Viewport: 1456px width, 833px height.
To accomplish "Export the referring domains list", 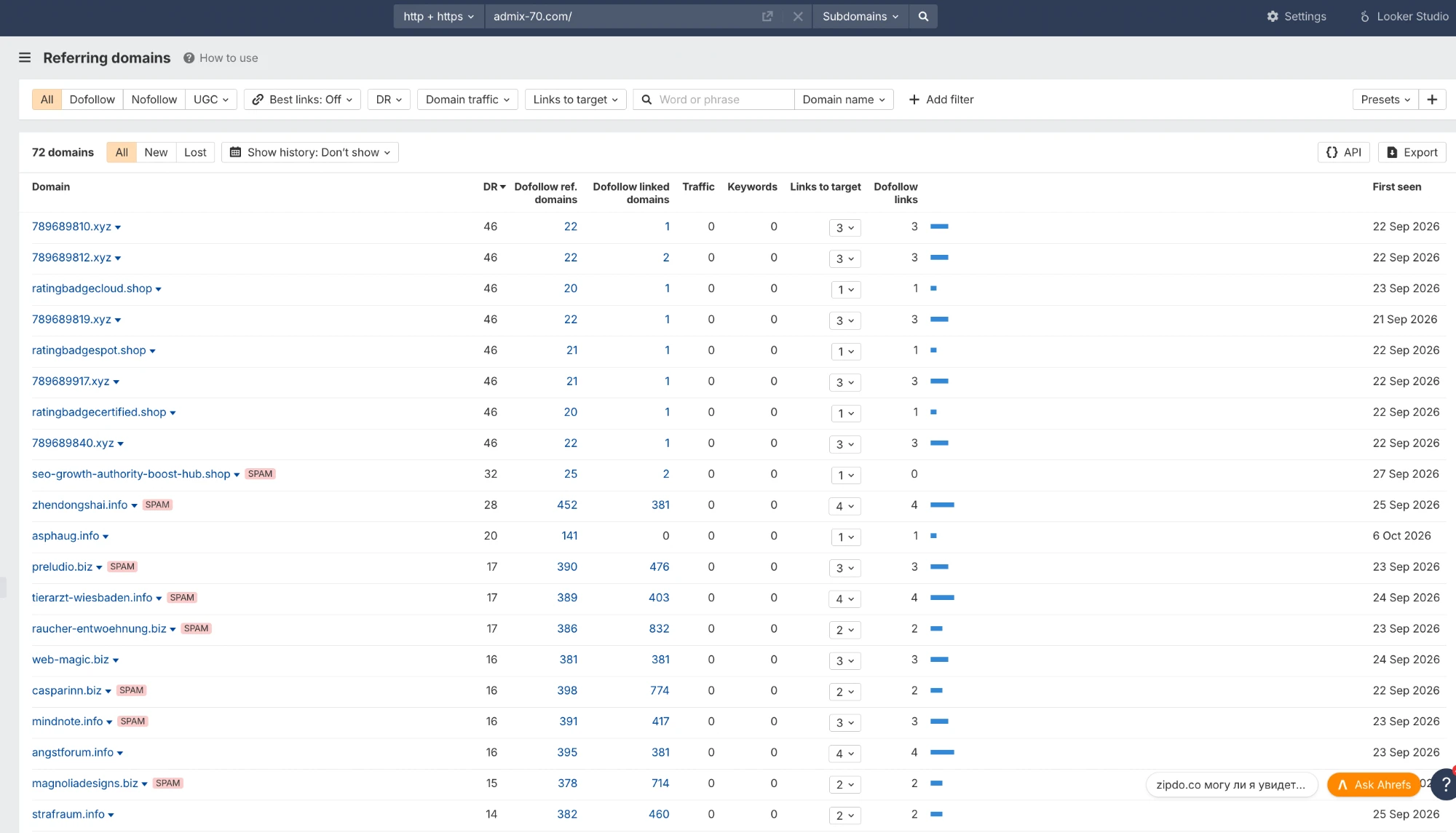I will [1412, 152].
